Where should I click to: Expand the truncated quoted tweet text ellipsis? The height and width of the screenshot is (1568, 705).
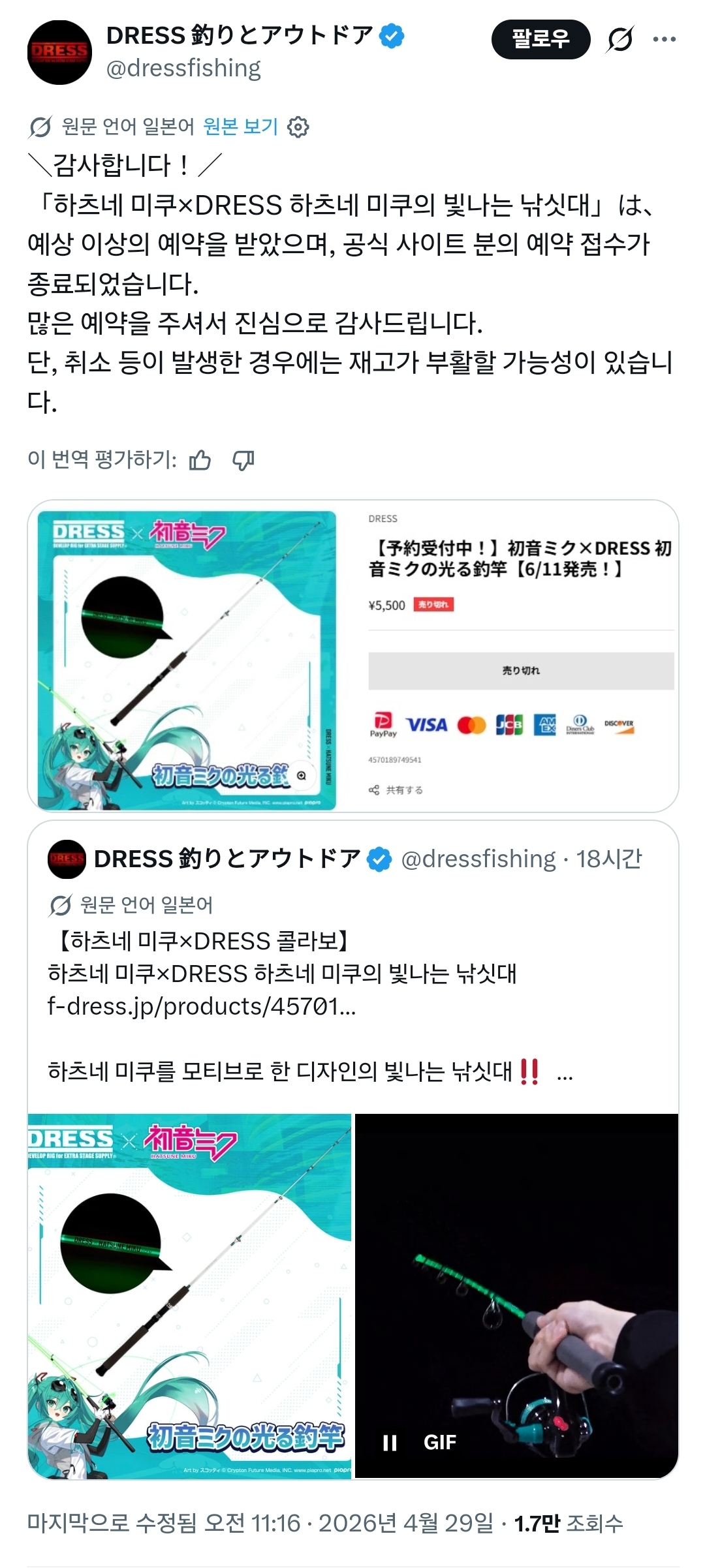(x=565, y=1072)
